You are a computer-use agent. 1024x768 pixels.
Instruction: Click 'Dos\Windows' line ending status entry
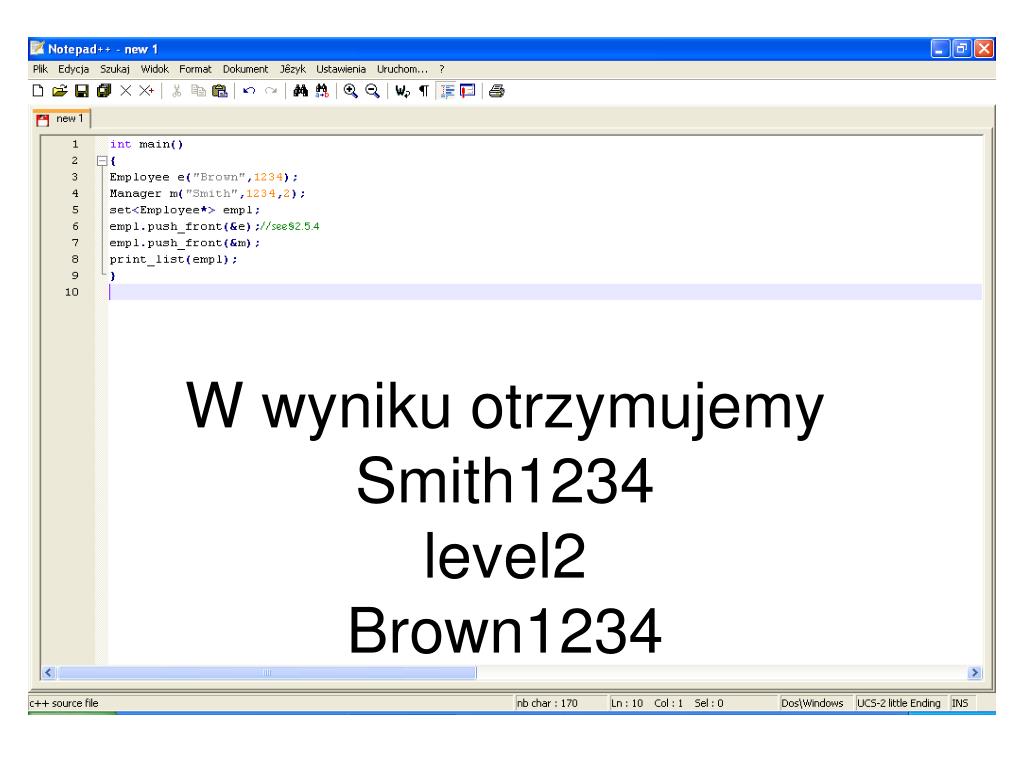812,703
